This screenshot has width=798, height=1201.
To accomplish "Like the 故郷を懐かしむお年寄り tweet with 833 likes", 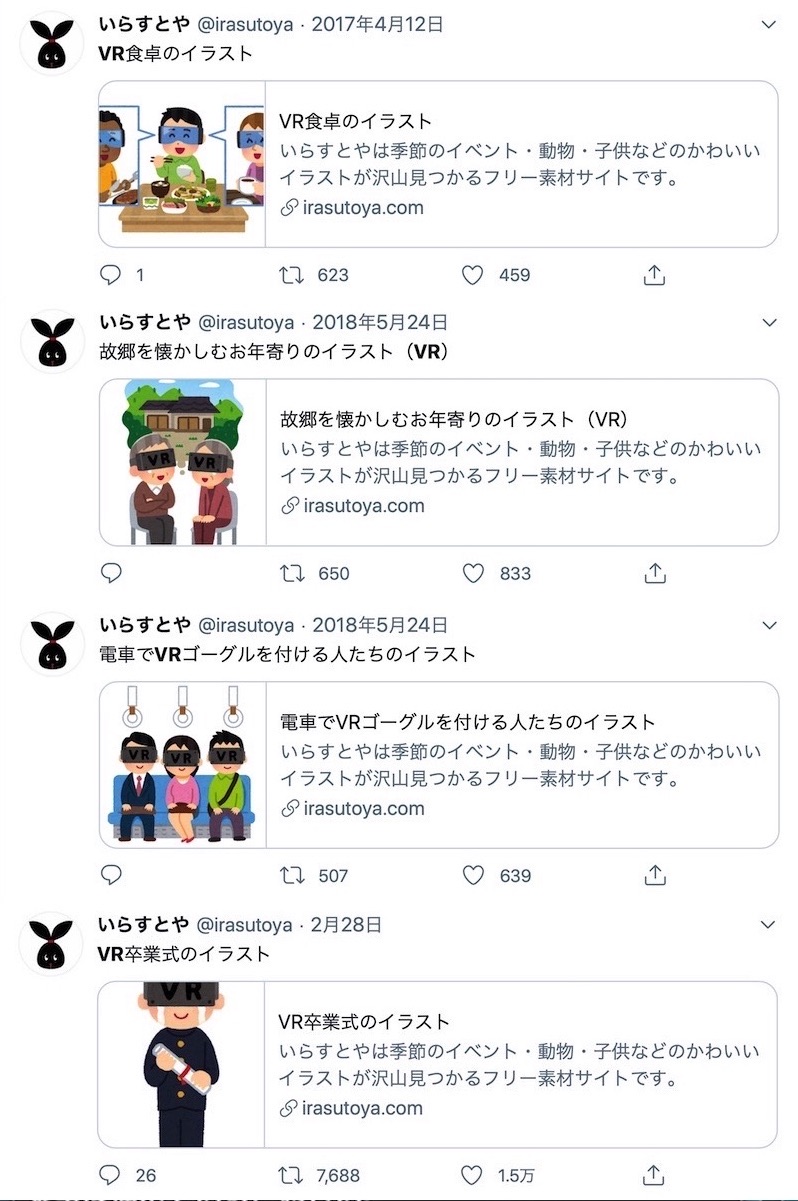I will point(473,573).
